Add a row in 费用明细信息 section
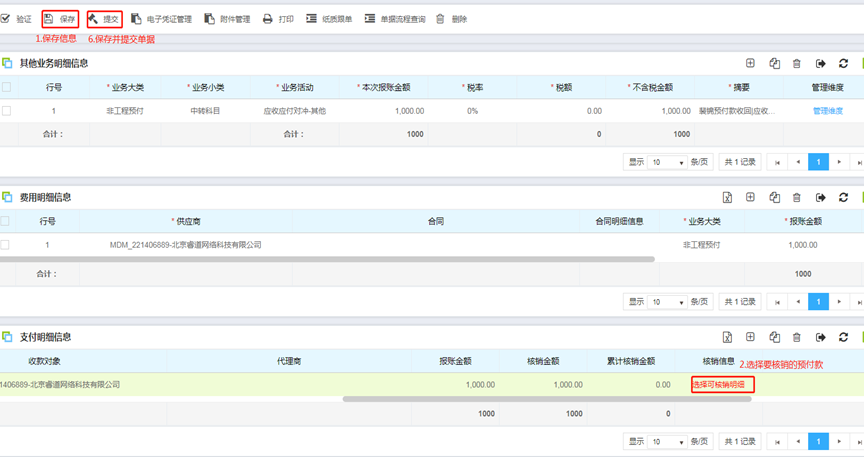Image resolution: width=864 pixels, height=457 pixels. tap(750, 197)
